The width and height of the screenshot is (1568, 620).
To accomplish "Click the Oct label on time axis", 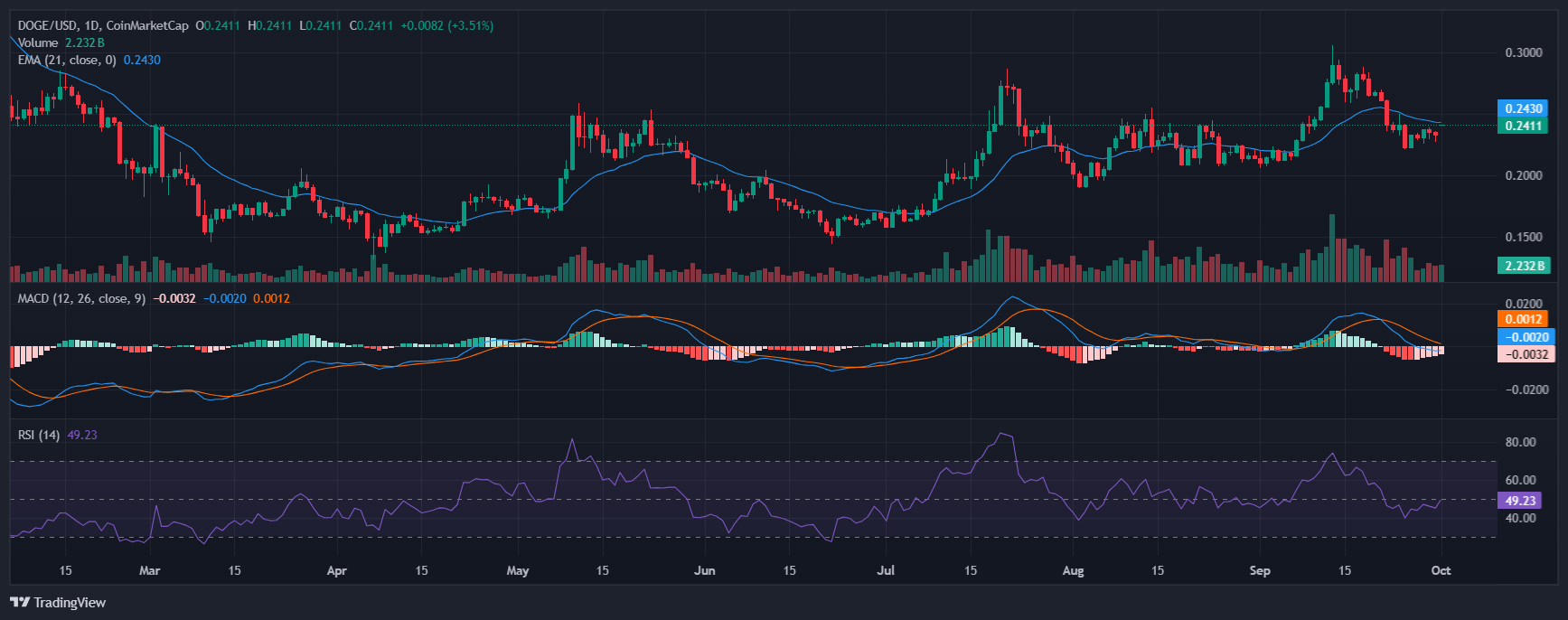I will 1441,570.
